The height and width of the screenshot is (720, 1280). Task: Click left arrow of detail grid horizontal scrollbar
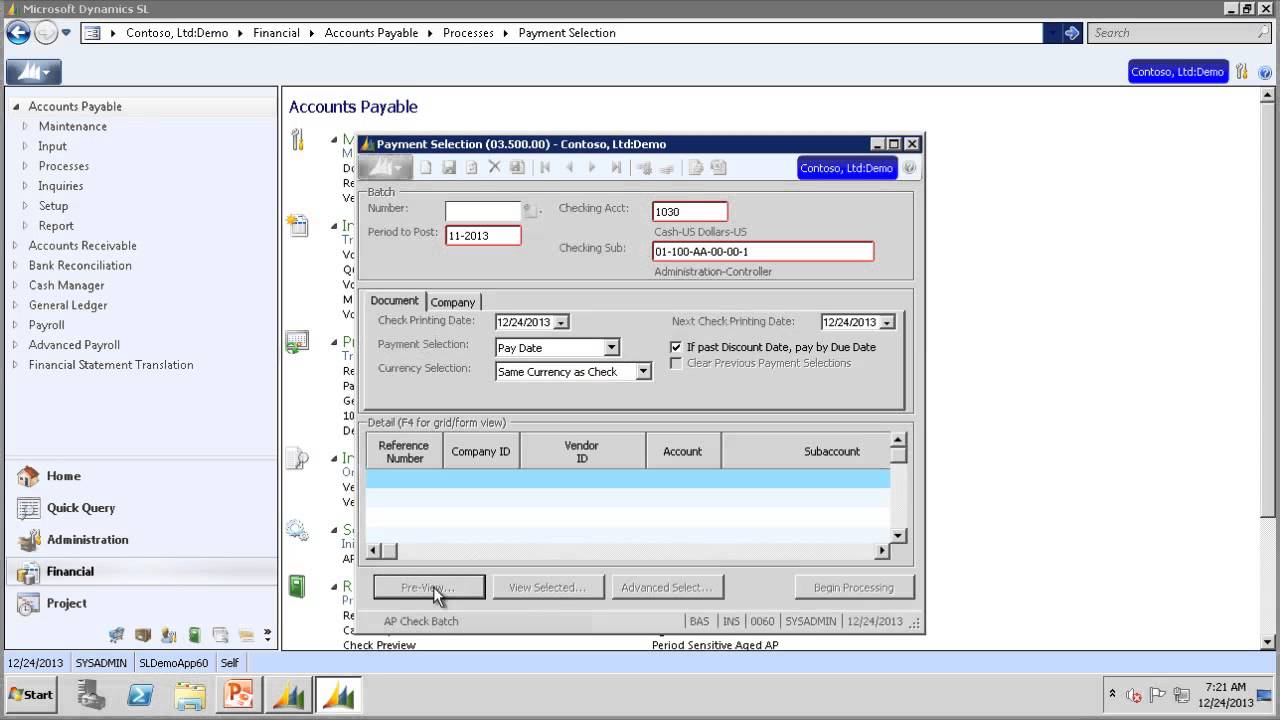pyautogui.click(x=373, y=551)
